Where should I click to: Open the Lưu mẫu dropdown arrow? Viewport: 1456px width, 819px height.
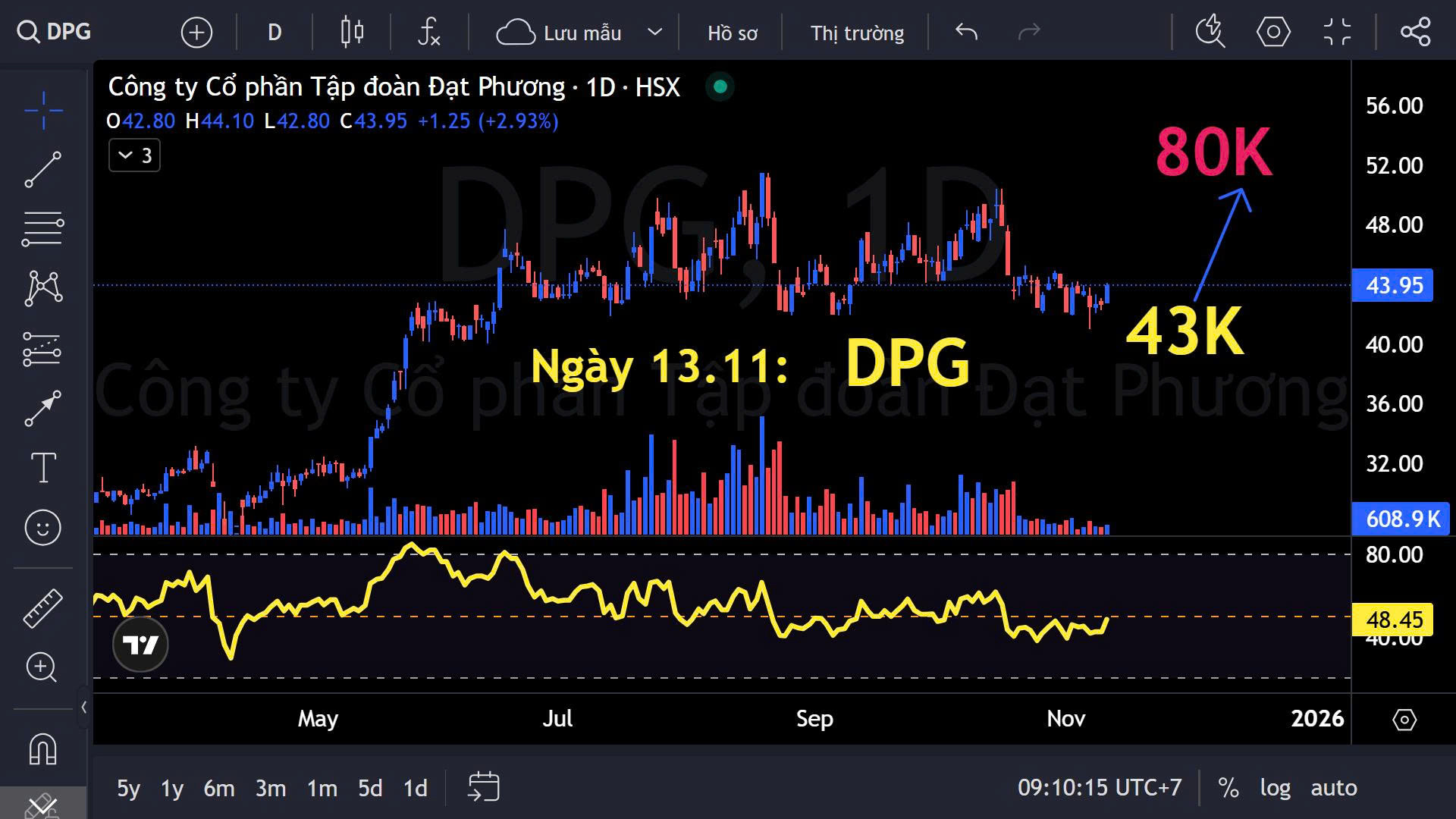pyautogui.click(x=655, y=32)
